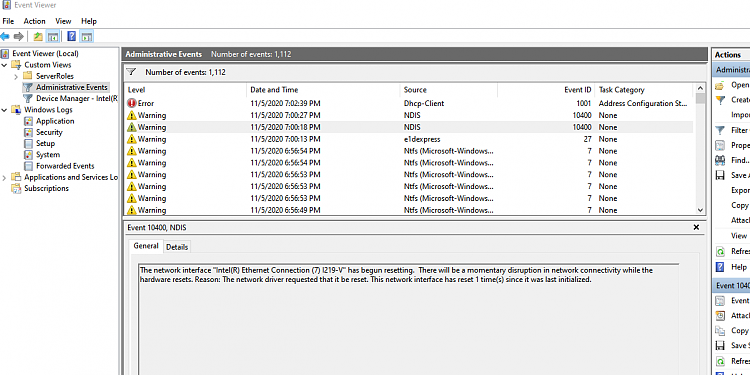Click the Open Saved Log folder icon
750x375 pixels.
[x=720, y=85]
